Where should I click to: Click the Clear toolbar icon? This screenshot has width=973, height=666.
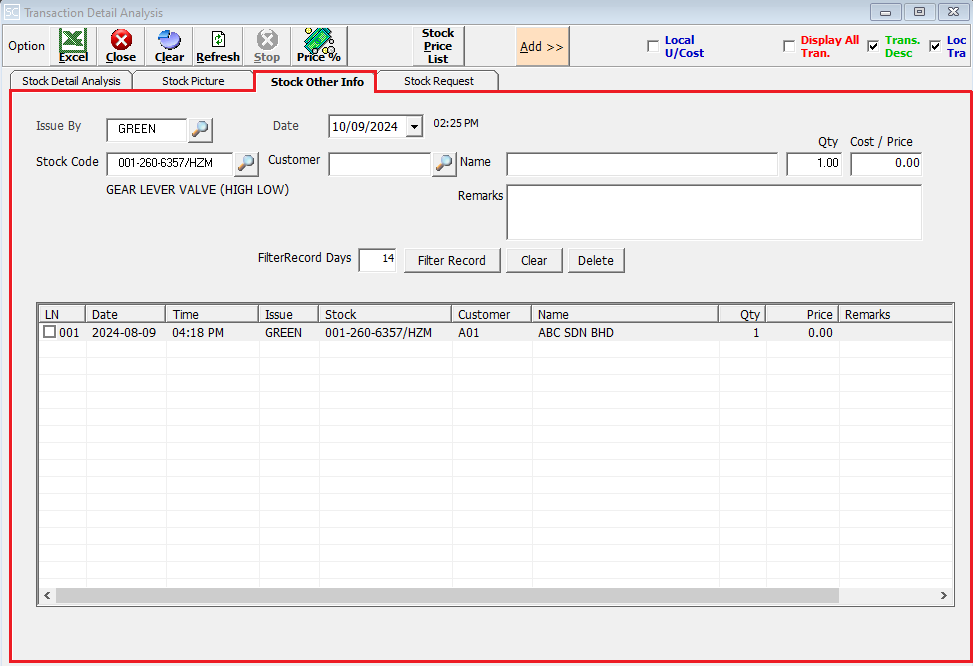point(169,46)
